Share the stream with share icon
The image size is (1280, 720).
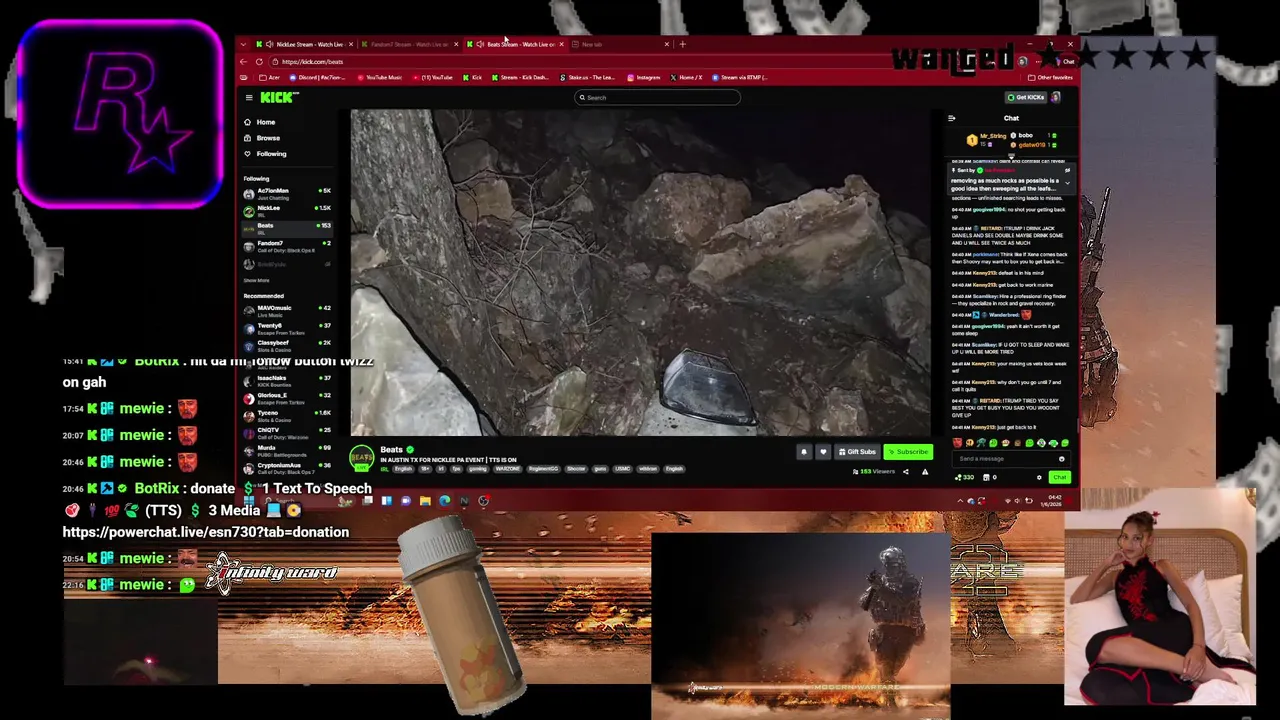point(906,472)
